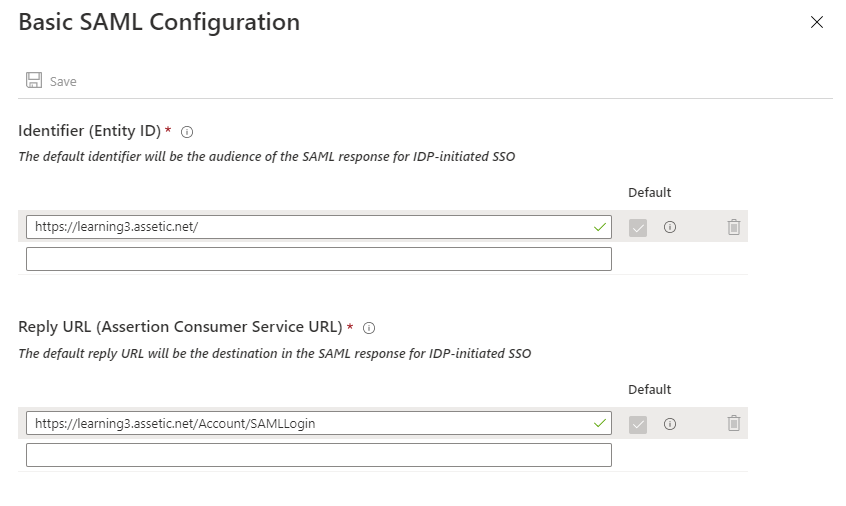Click info icon next to identifier Default checkbox
Image resolution: width=846 pixels, height=506 pixels.
(x=670, y=227)
